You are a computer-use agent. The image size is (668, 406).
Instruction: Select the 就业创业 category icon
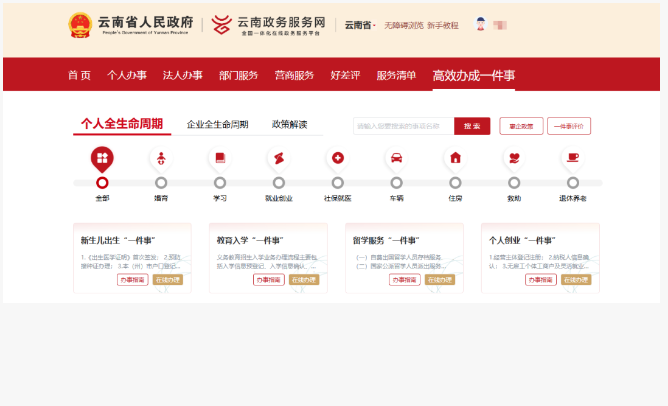(279, 158)
